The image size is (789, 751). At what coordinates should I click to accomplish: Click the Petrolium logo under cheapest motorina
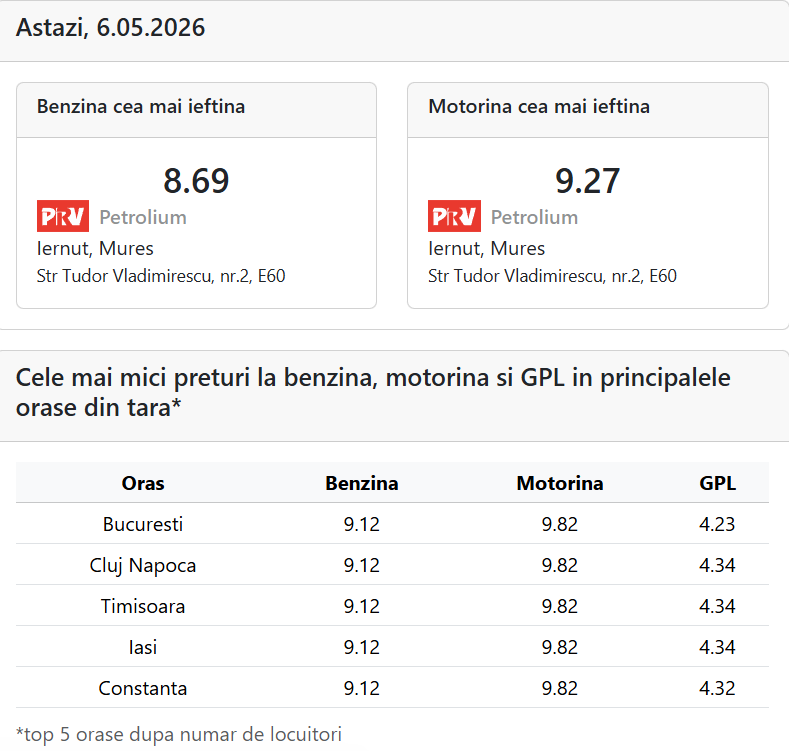pyautogui.click(x=454, y=216)
